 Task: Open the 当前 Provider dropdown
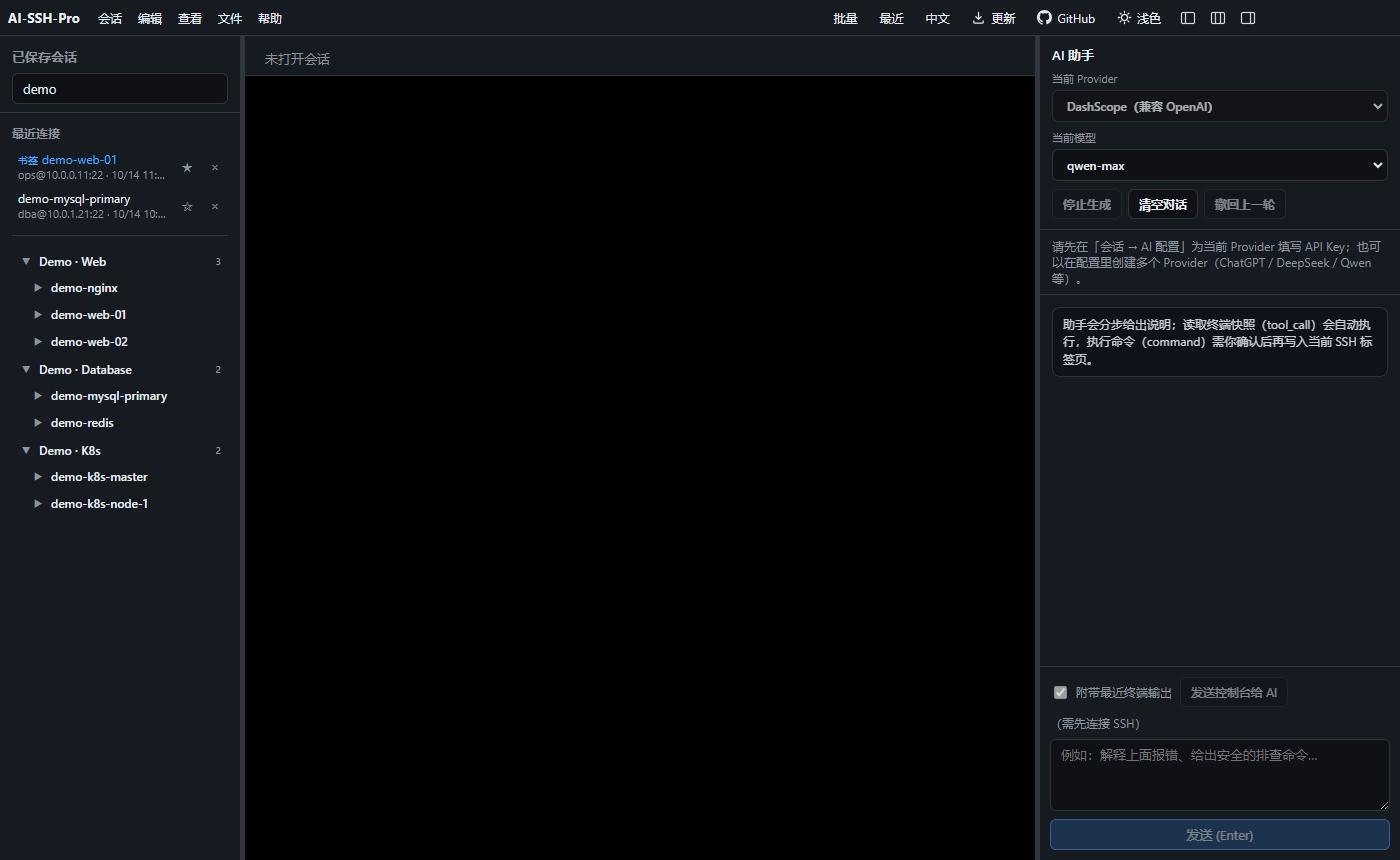point(1219,106)
